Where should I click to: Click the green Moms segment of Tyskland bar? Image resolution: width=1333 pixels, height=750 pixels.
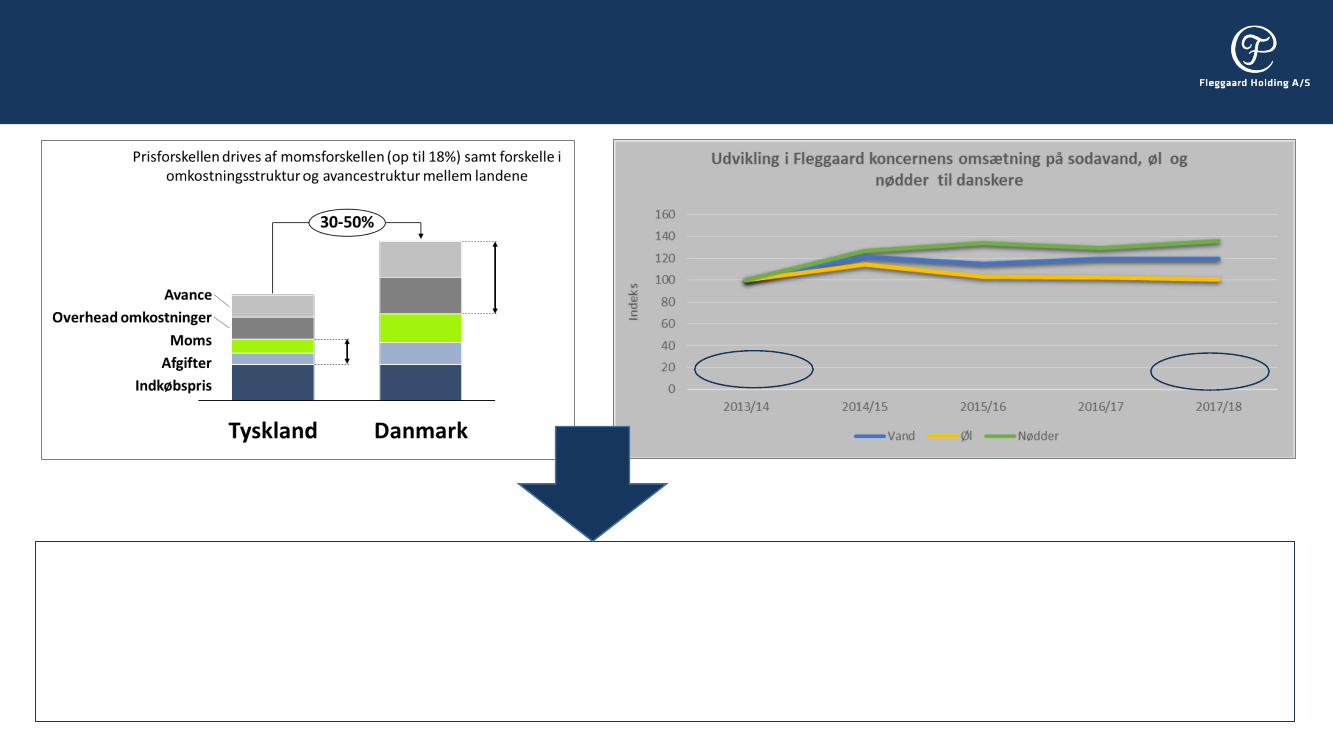pyautogui.click(x=273, y=346)
